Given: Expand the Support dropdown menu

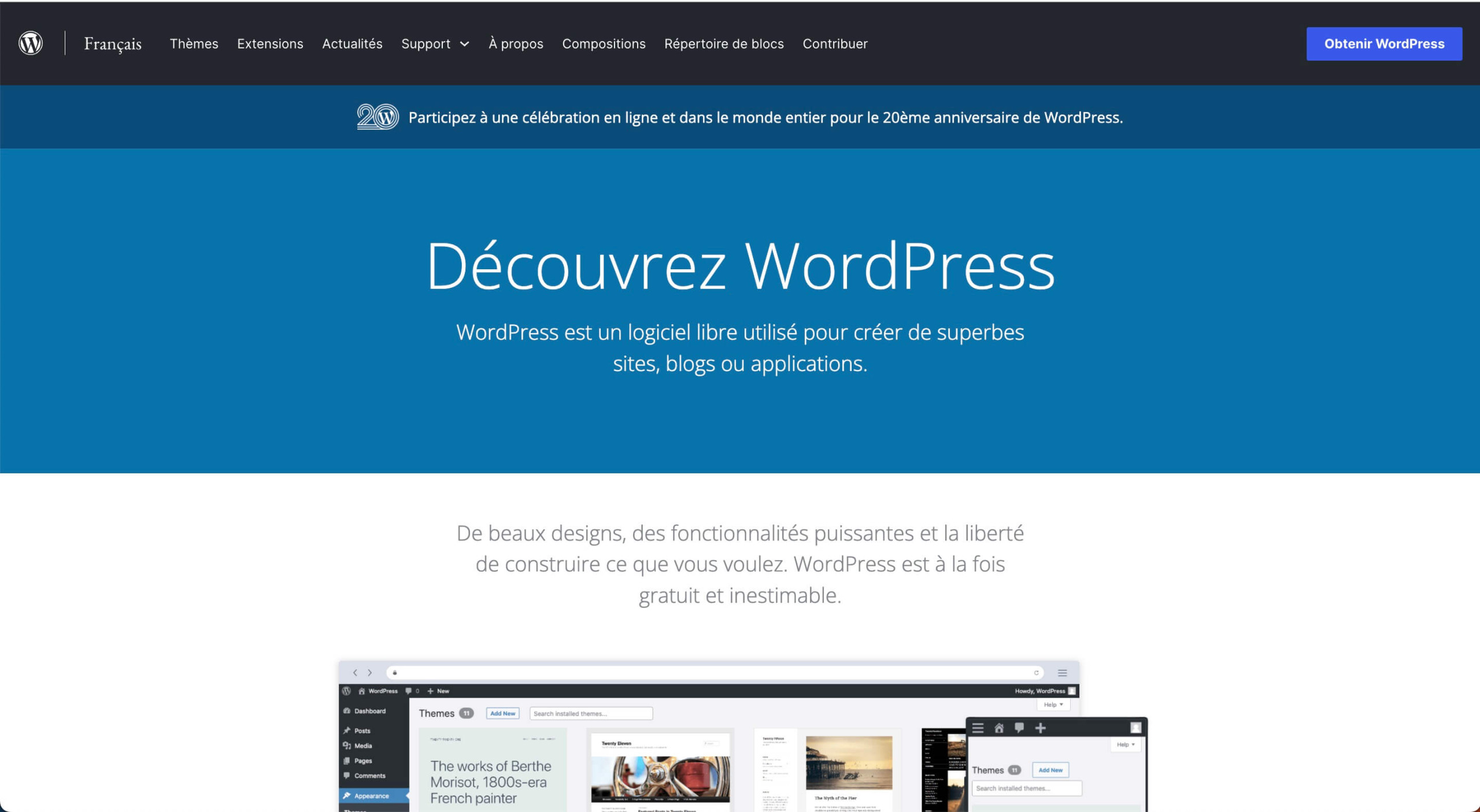Looking at the screenshot, I should coord(435,44).
